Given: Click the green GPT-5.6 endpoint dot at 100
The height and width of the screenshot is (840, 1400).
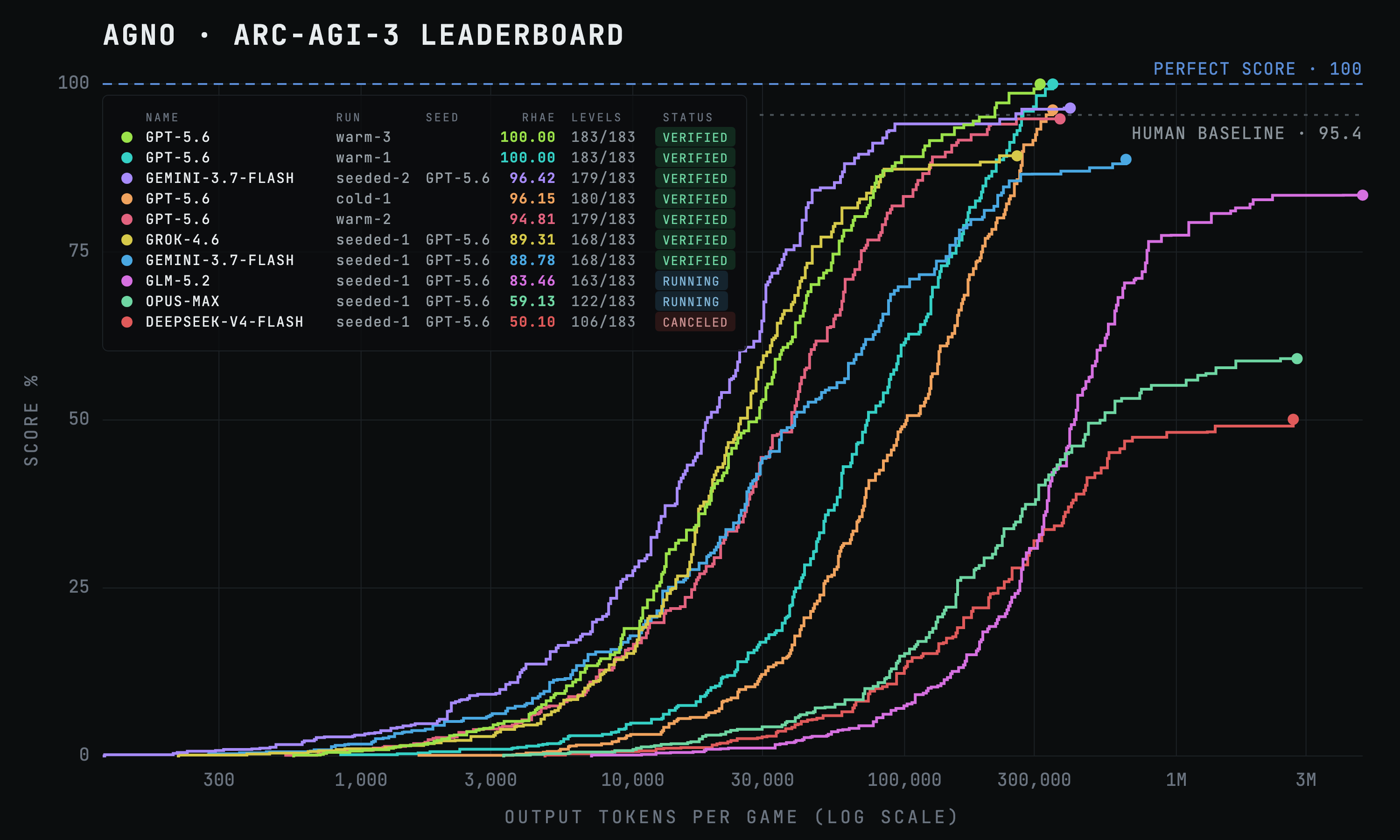Looking at the screenshot, I should pyautogui.click(x=1040, y=84).
